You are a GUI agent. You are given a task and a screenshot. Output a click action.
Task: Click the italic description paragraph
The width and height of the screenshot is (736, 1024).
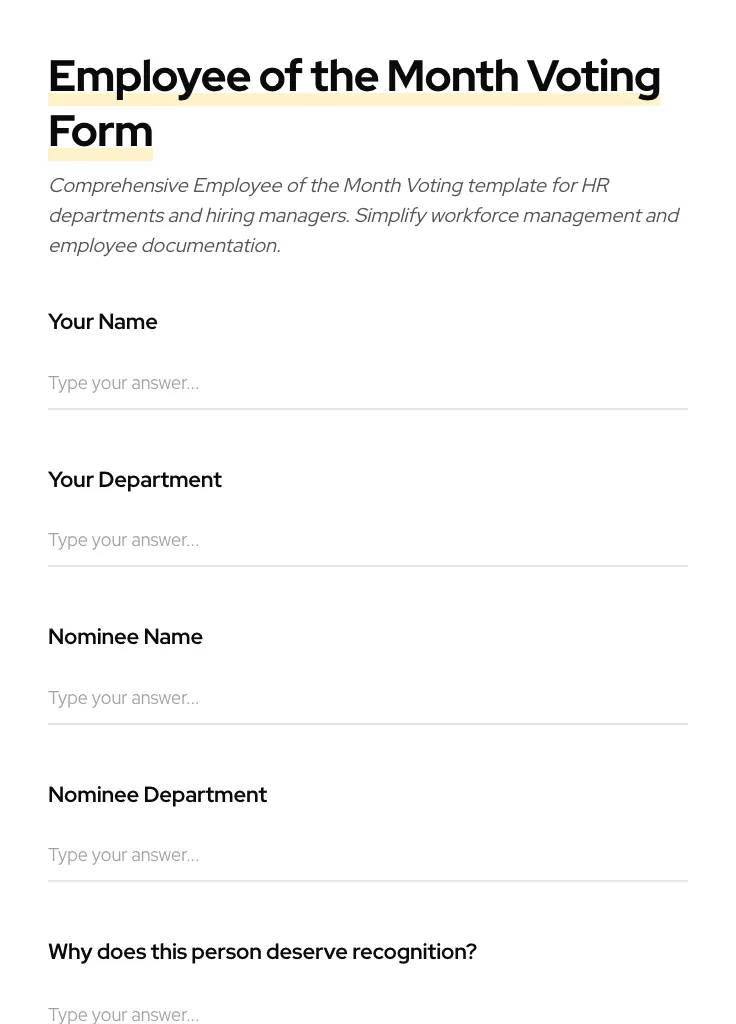pos(363,215)
